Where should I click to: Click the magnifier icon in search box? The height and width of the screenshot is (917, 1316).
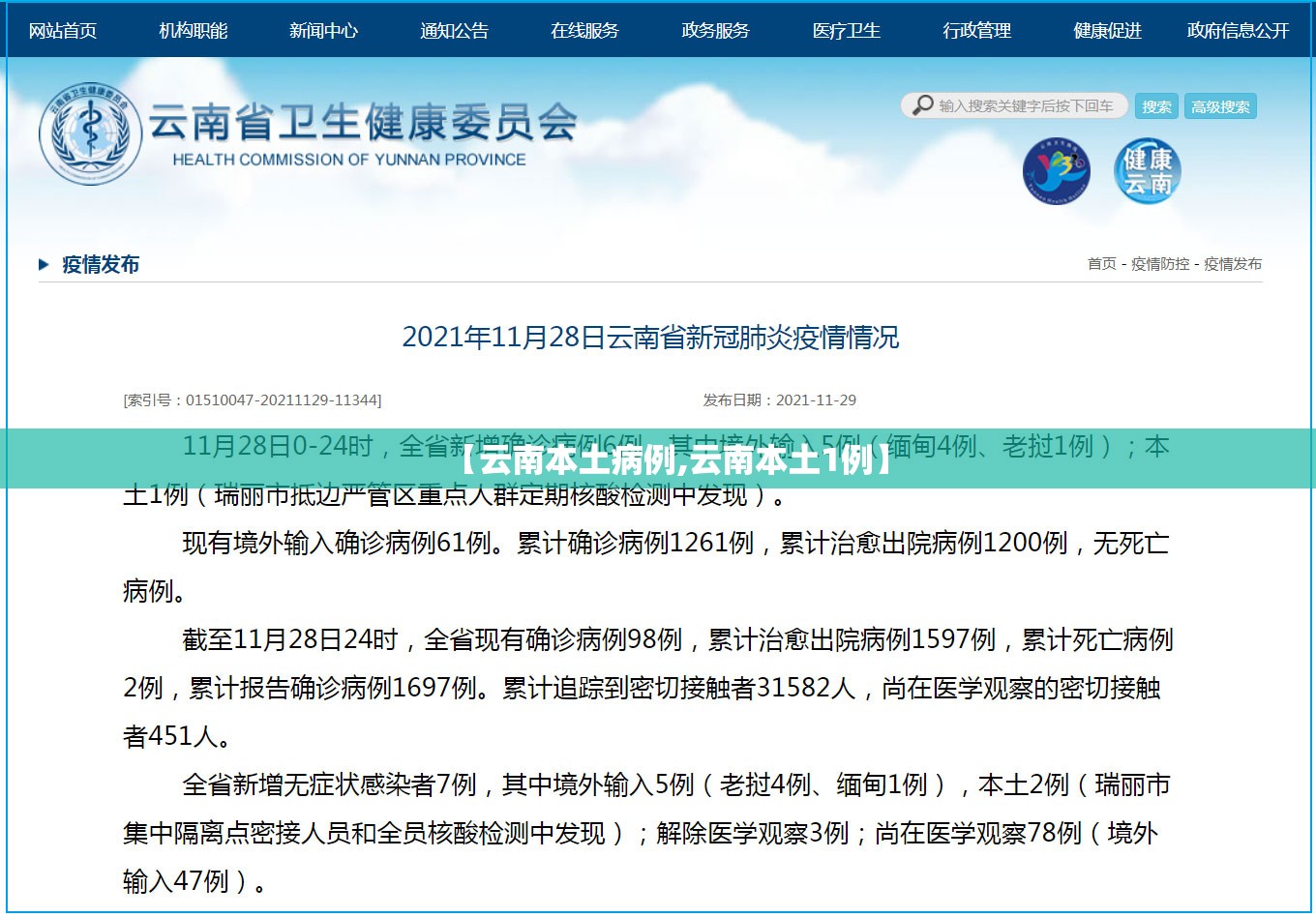click(923, 105)
